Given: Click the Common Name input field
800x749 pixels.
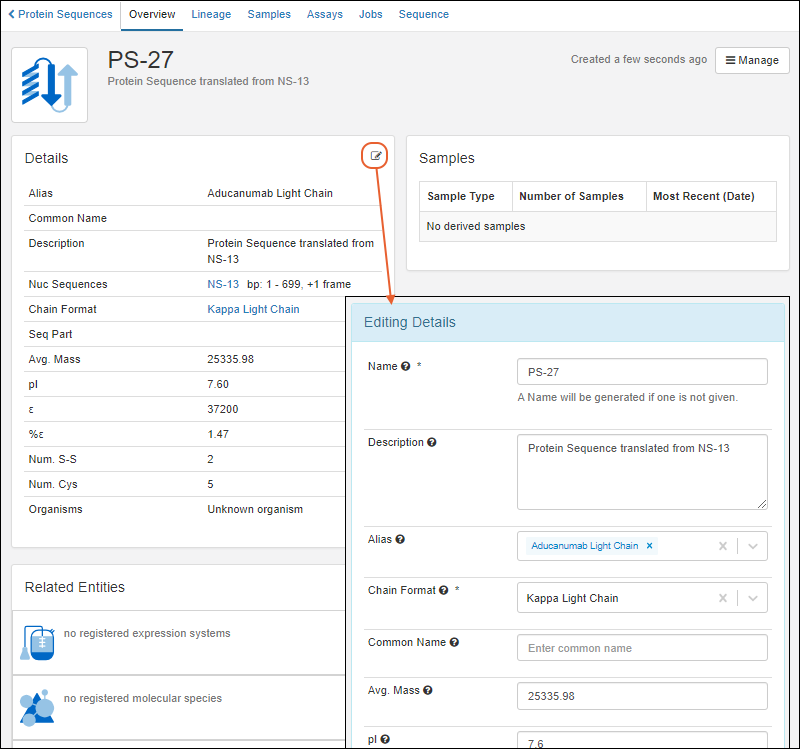Looking at the screenshot, I should tap(642, 648).
